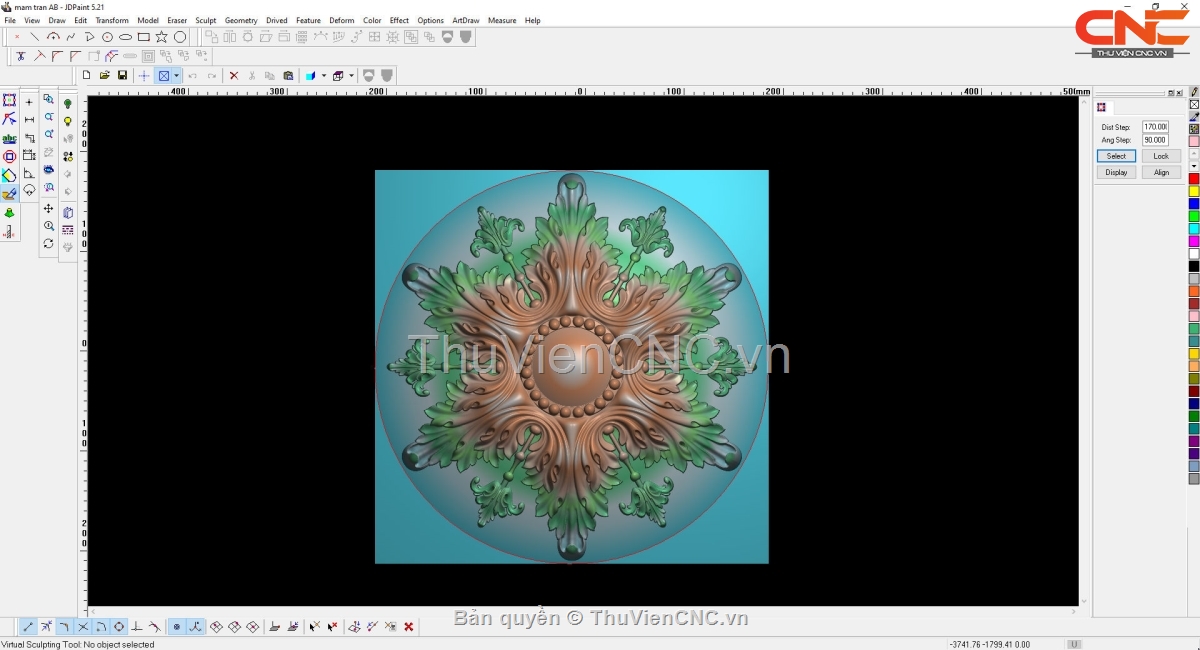Toggle endpoint snap in bottom toolbar
Screen dimensions: 1200x650
(x=28, y=627)
